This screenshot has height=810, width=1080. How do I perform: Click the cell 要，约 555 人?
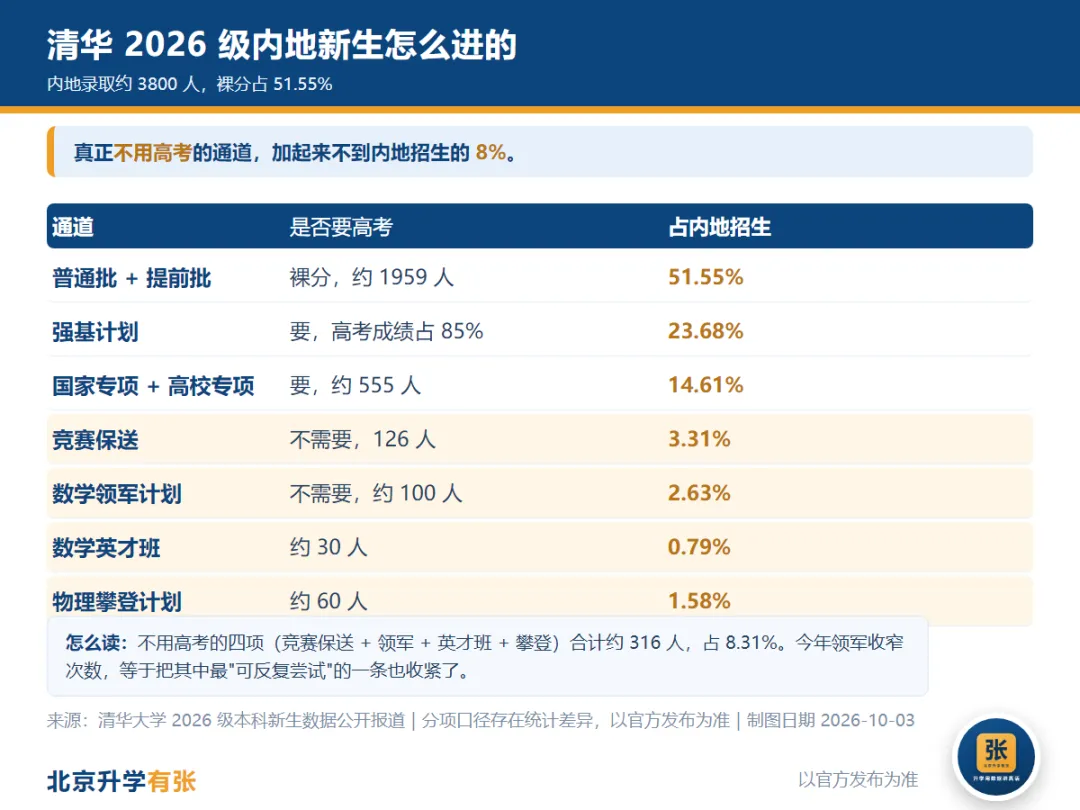click(x=355, y=385)
